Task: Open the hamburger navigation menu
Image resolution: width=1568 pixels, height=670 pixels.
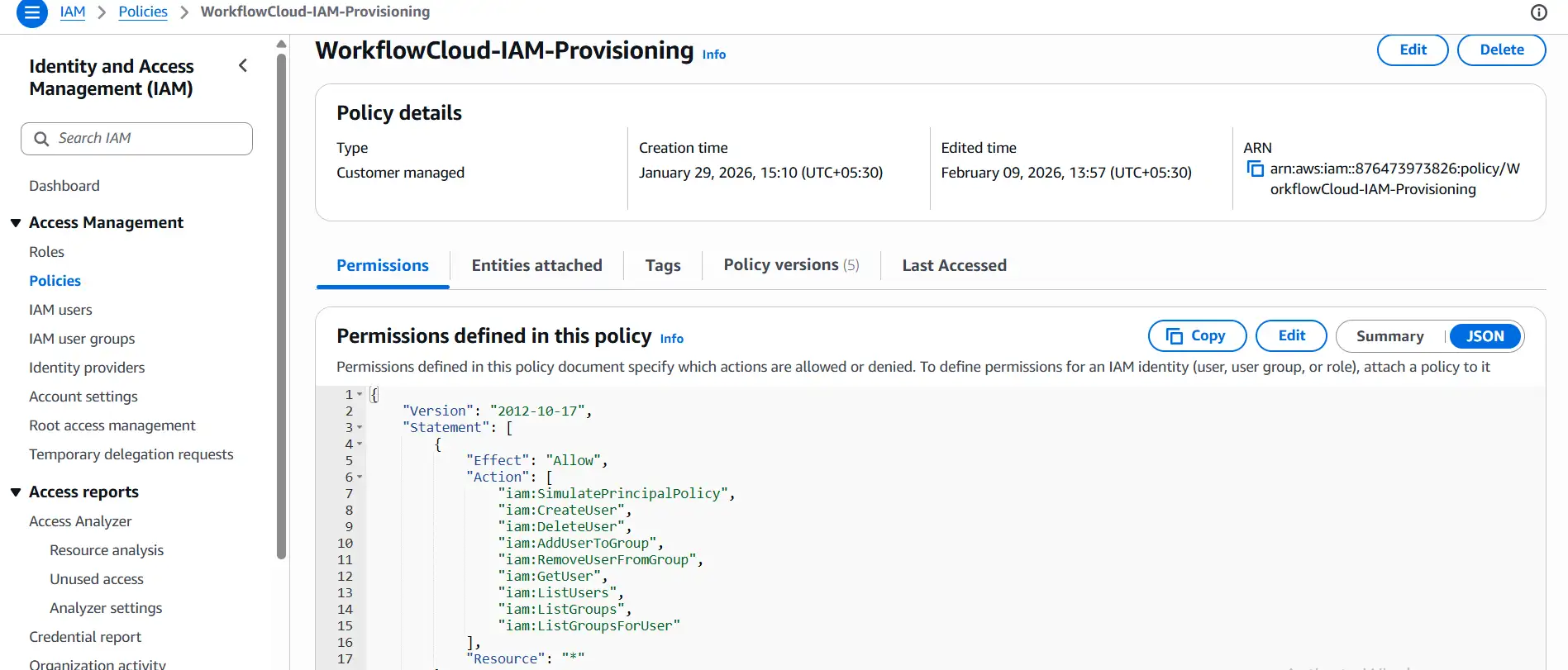Action: [x=32, y=12]
